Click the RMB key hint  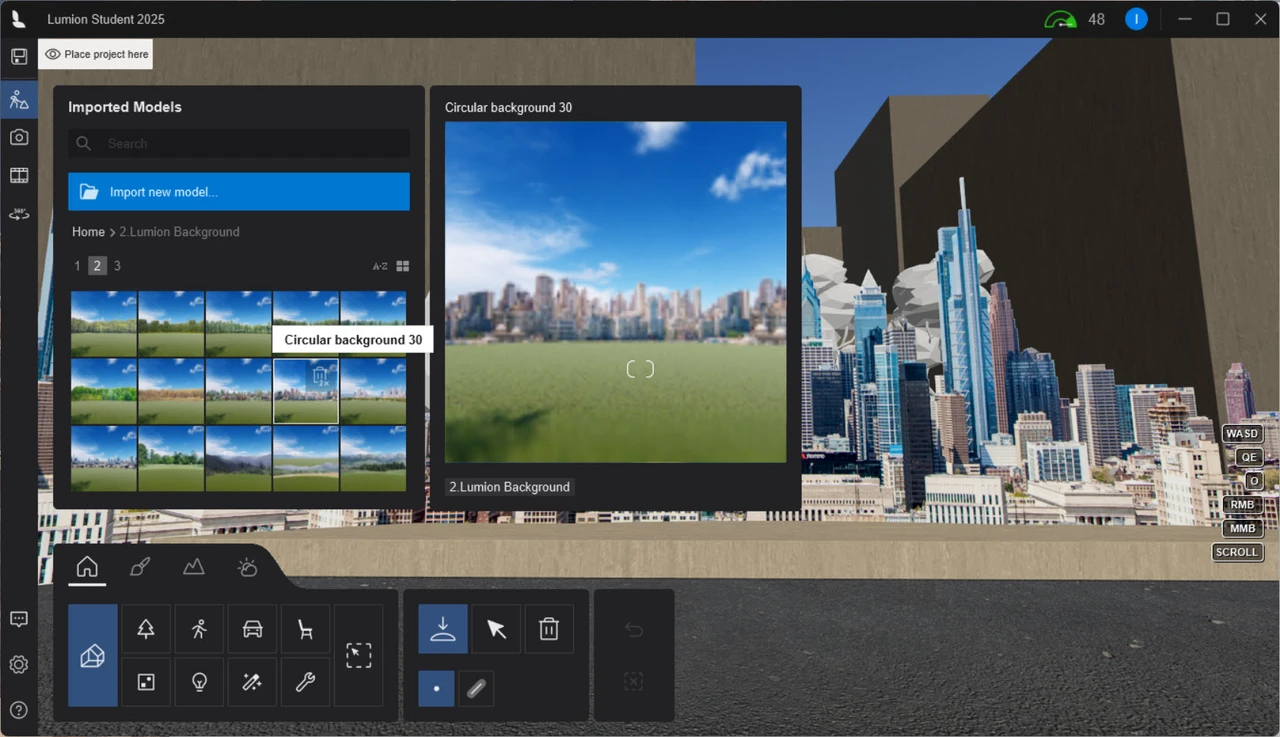point(1242,505)
